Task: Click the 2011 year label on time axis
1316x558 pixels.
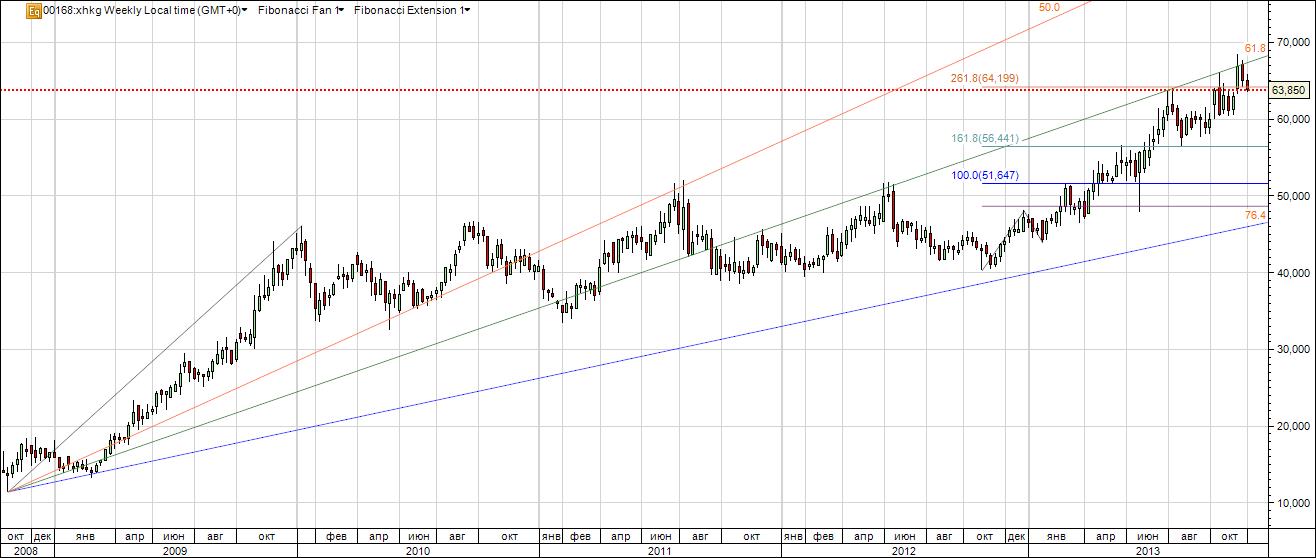Action: tap(660, 550)
